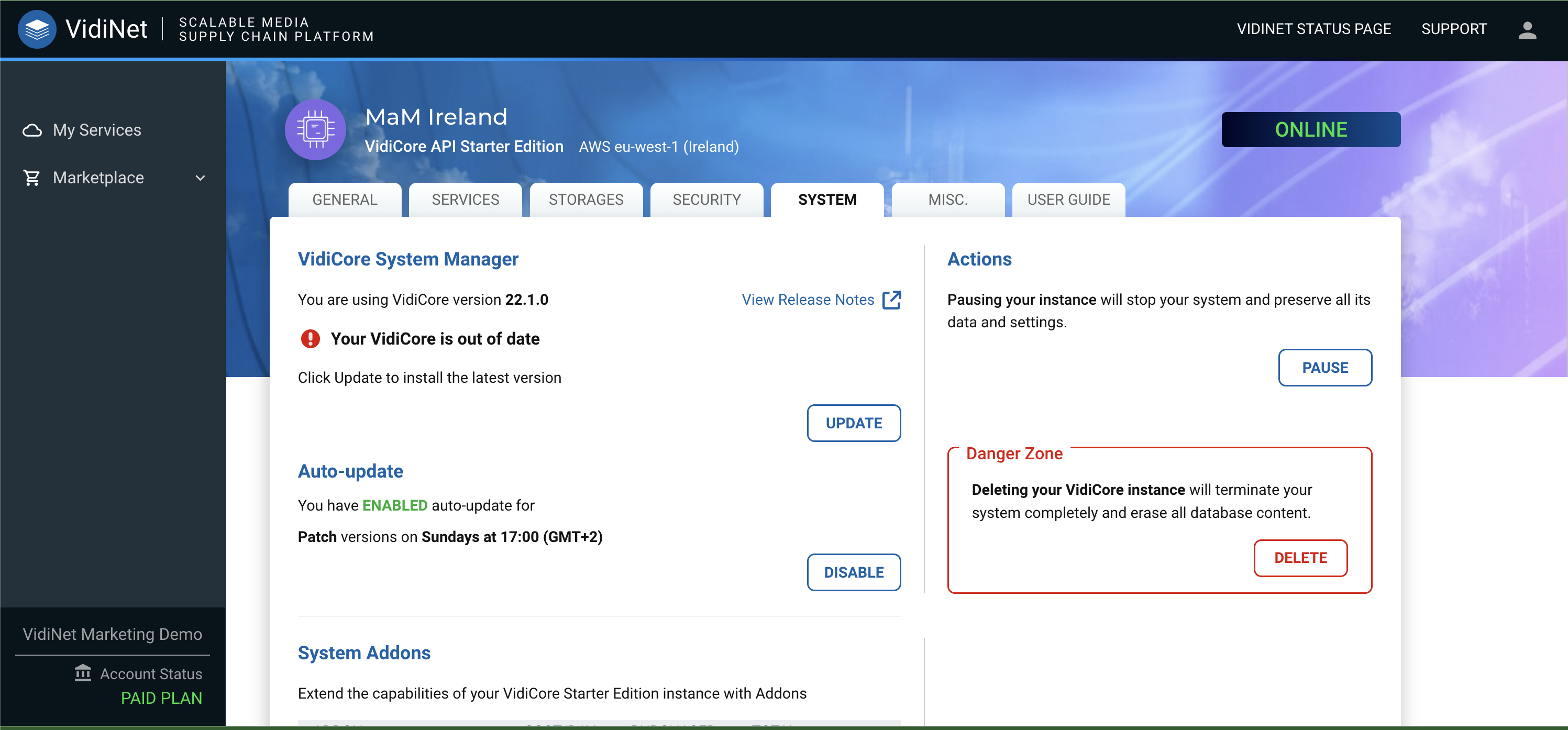The height and width of the screenshot is (730, 1568).
Task: Switch to the GENERAL tab
Action: tap(345, 200)
